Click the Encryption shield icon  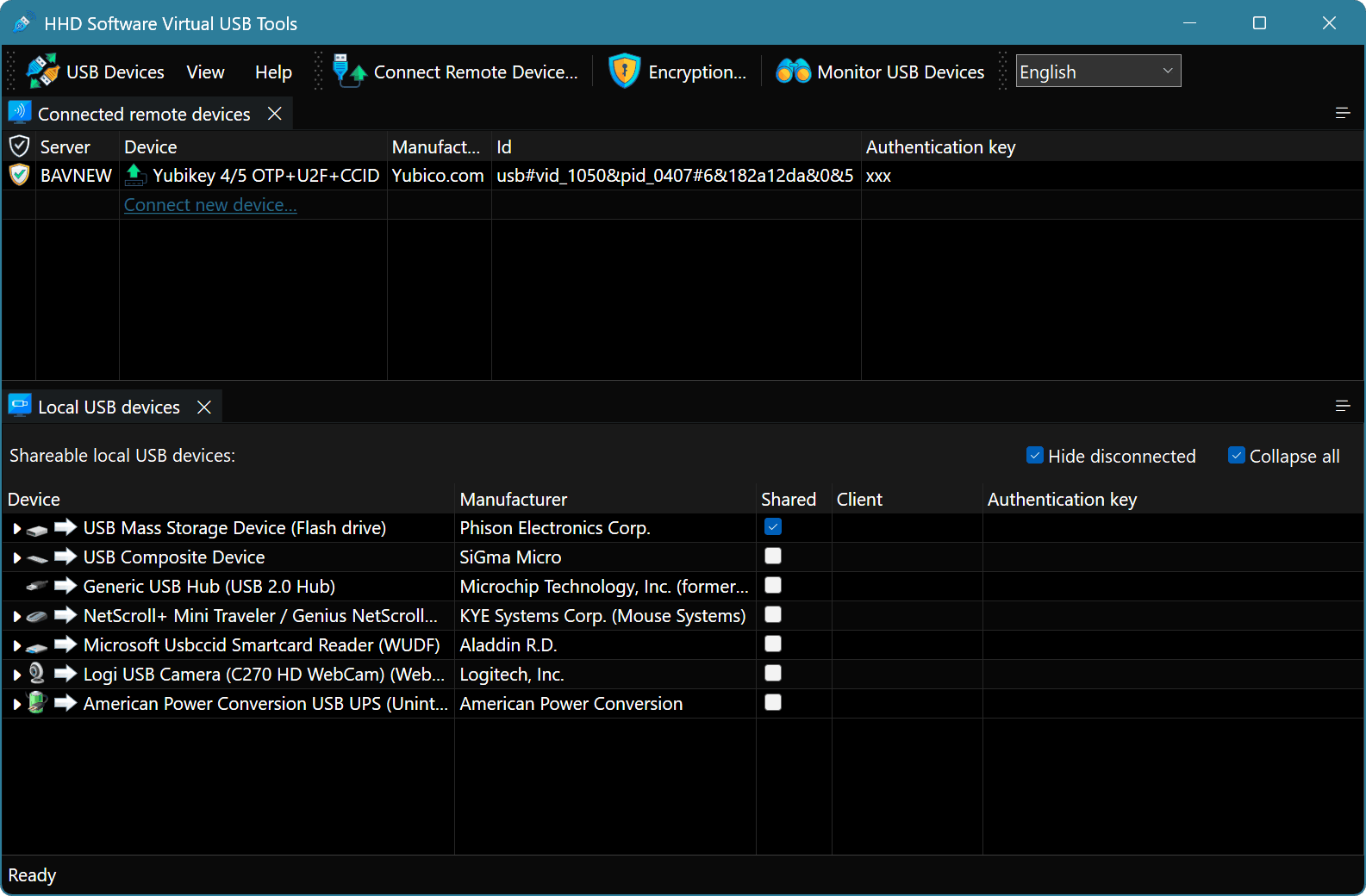[x=624, y=72]
